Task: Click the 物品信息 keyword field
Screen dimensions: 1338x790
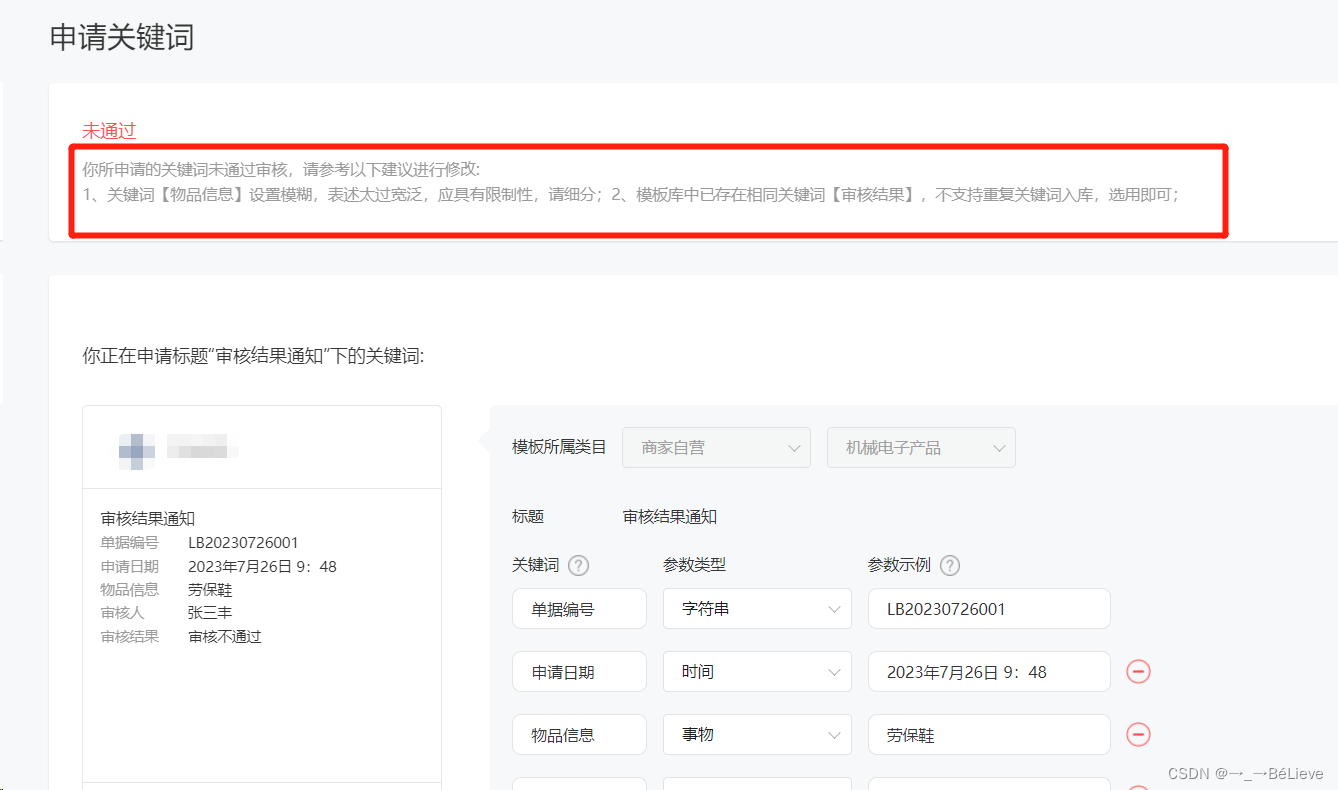Action: pyautogui.click(x=579, y=734)
